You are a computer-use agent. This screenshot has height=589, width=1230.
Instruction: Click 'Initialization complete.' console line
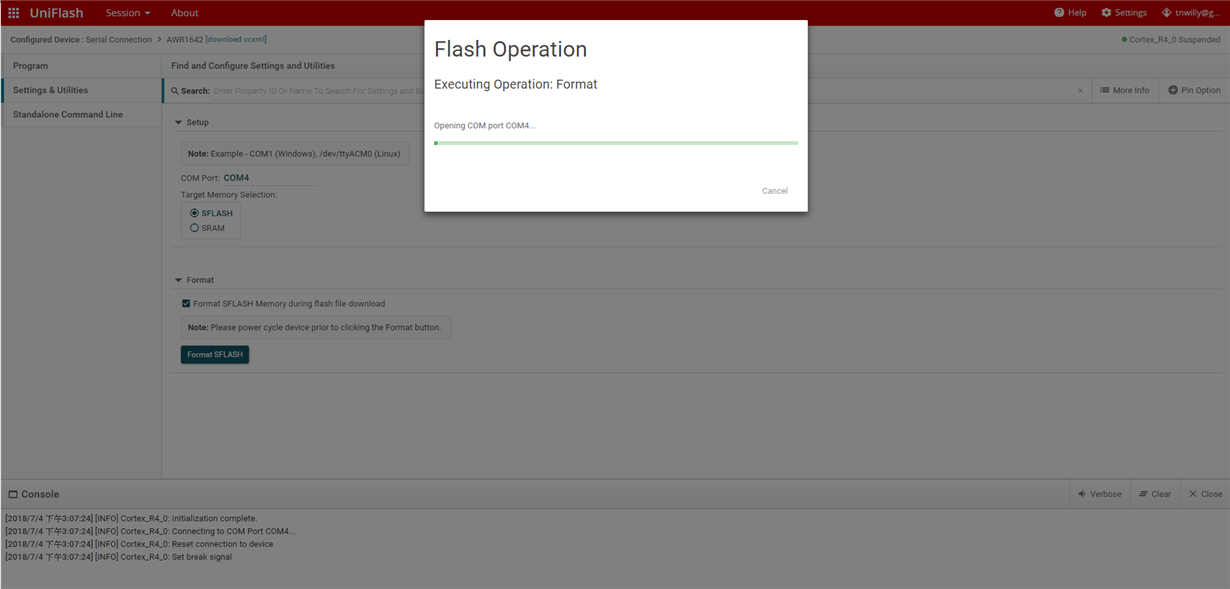[x=131, y=519]
